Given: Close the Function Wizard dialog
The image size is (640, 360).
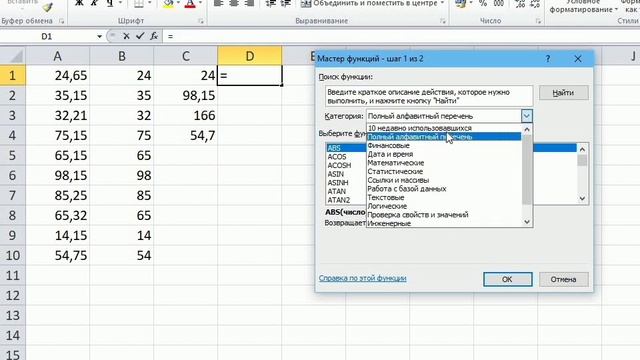Looking at the screenshot, I should point(578,59).
